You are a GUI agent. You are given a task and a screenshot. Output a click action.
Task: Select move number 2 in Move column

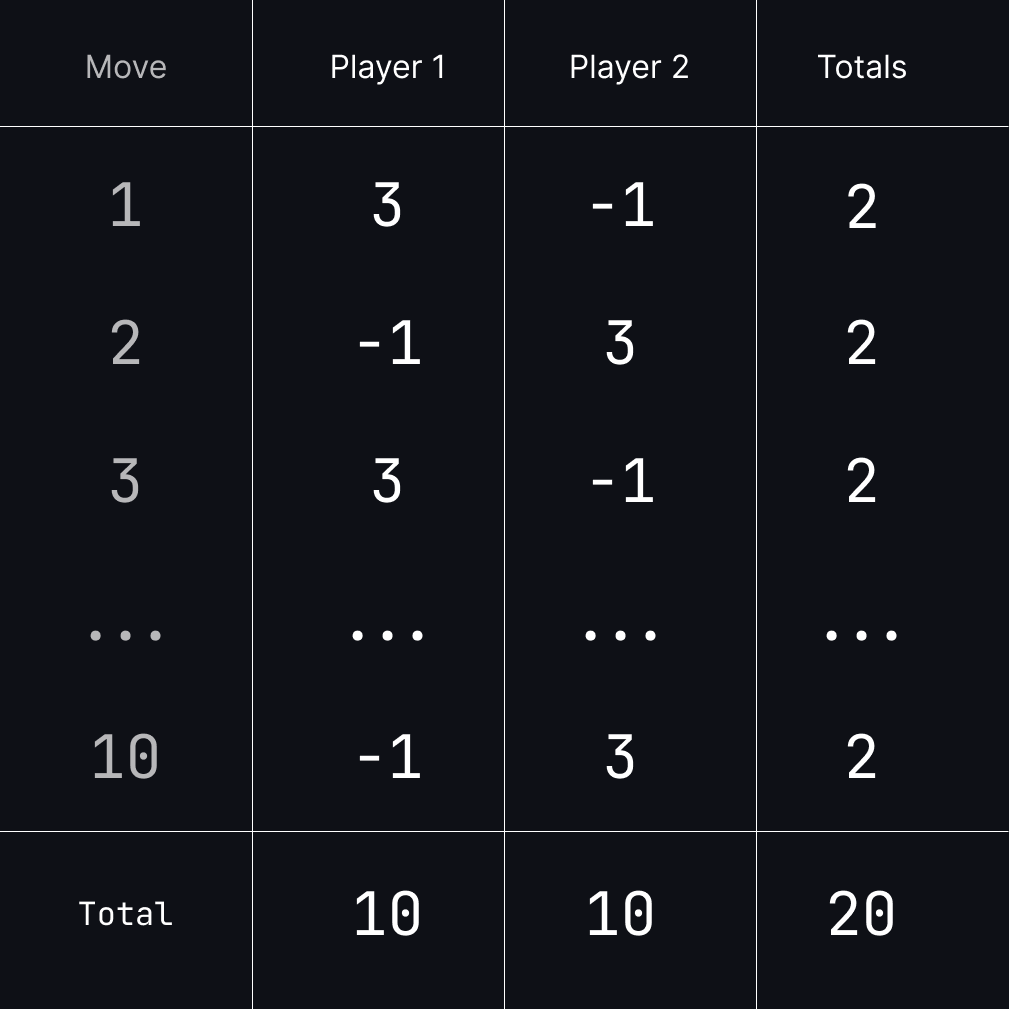pyautogui.click(x=126, y=344)
